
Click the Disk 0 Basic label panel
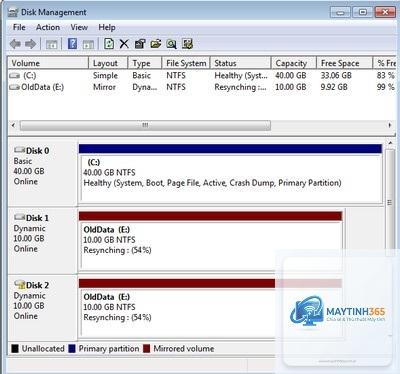click(x=43, y=173)
